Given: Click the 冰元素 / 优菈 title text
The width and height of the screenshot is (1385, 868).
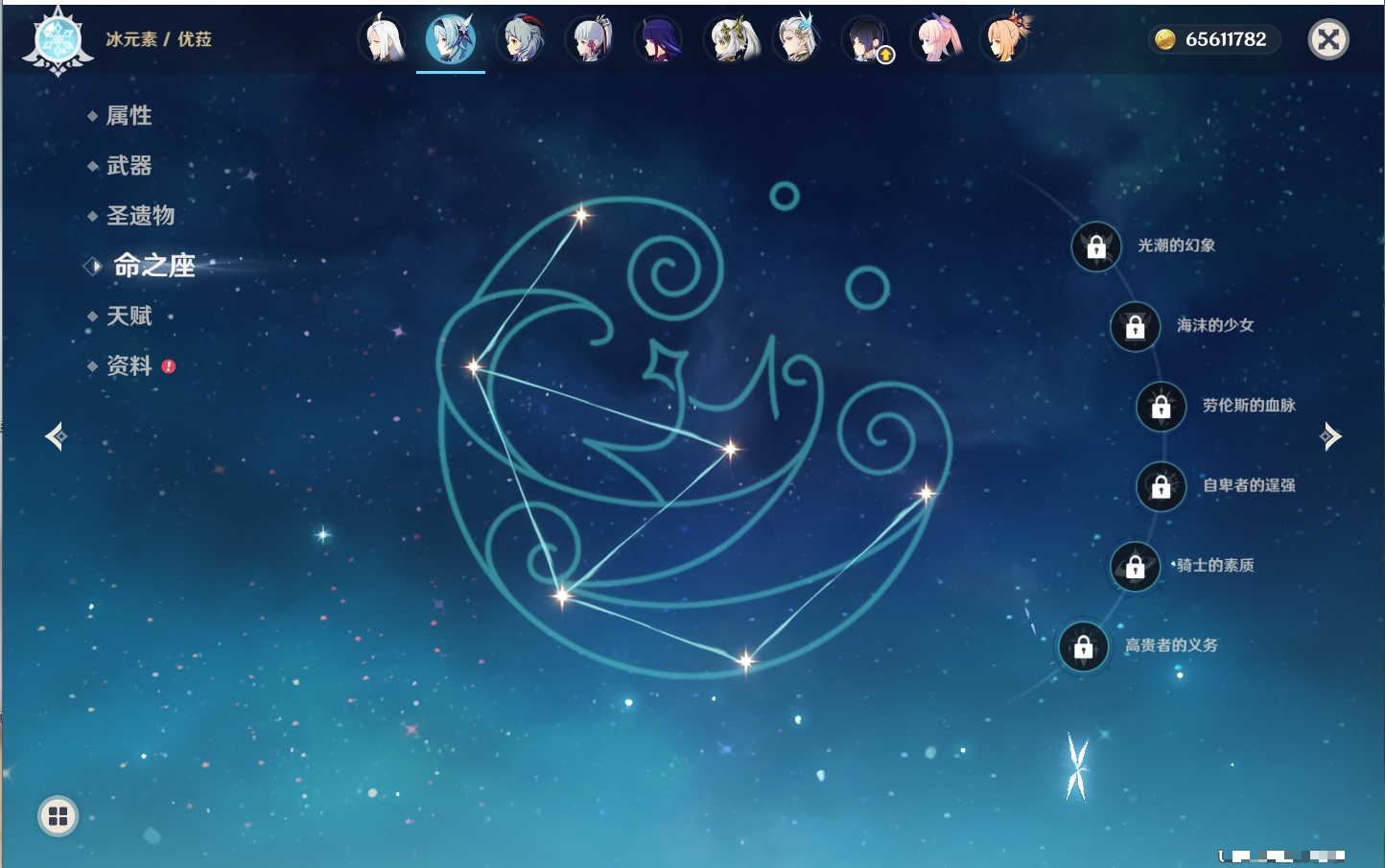Looking at the screenshot, I should pyautogui.click(x=158, y=39).
